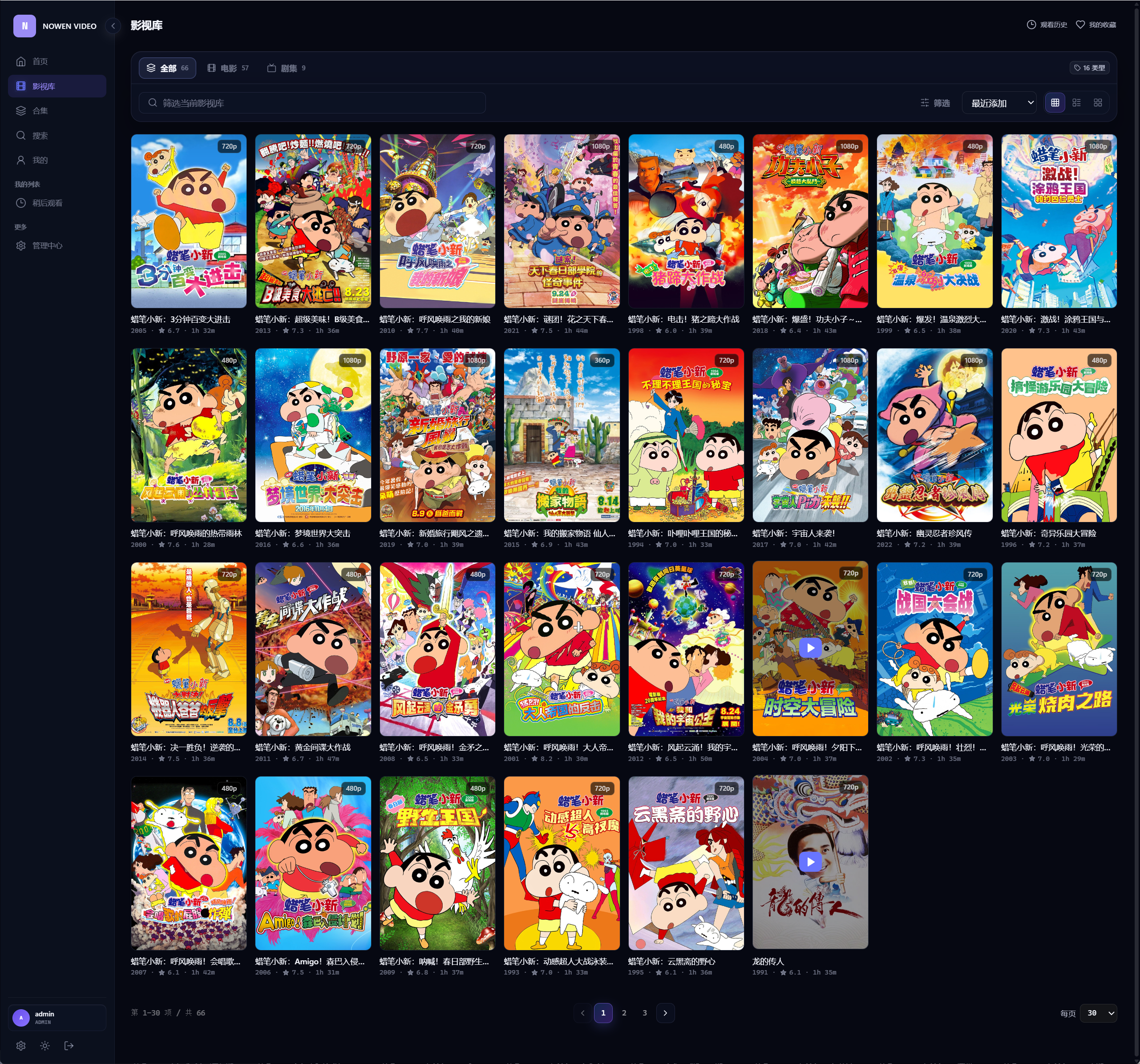
Task: Open the 每页 30 per-page dropdown
Action: point(1098,1013)
